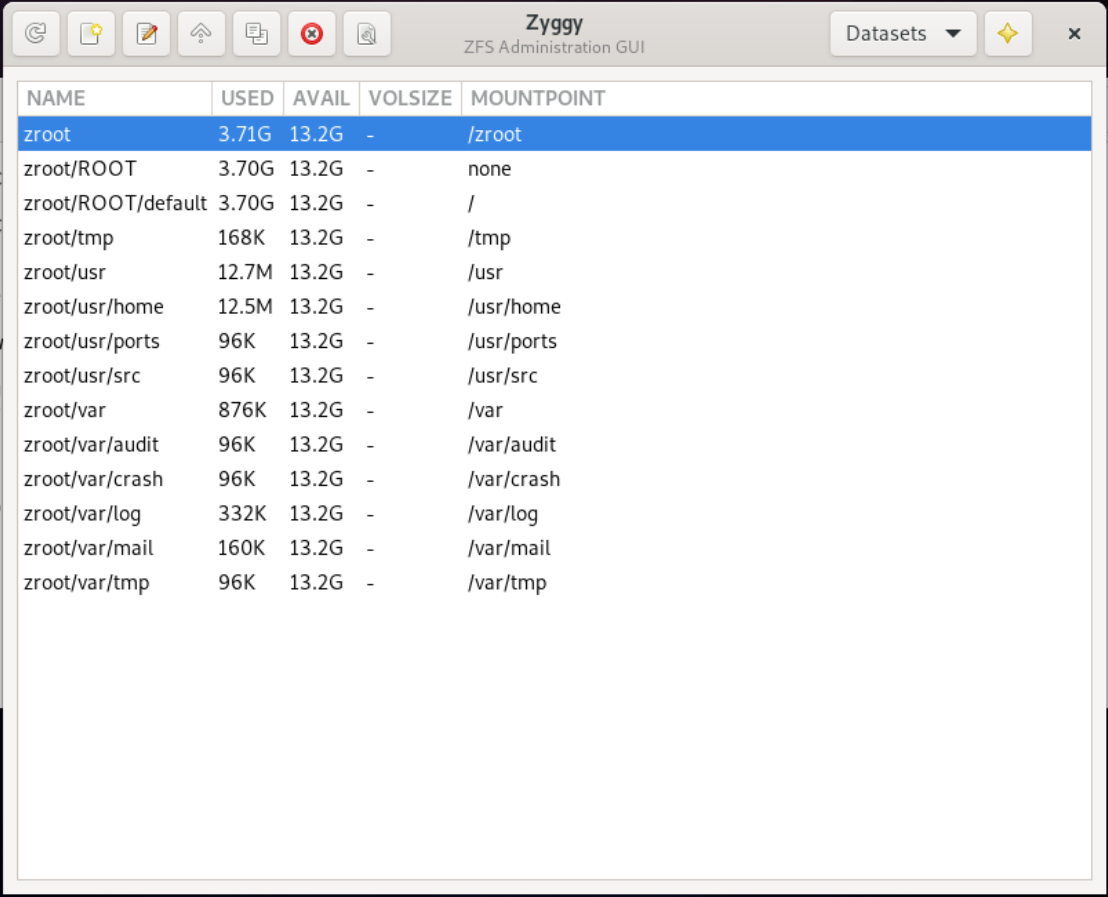Screen dimensions: 1108x897
Task: Click the mountpoint 'none' cell
Action: (x=489, y=168)
